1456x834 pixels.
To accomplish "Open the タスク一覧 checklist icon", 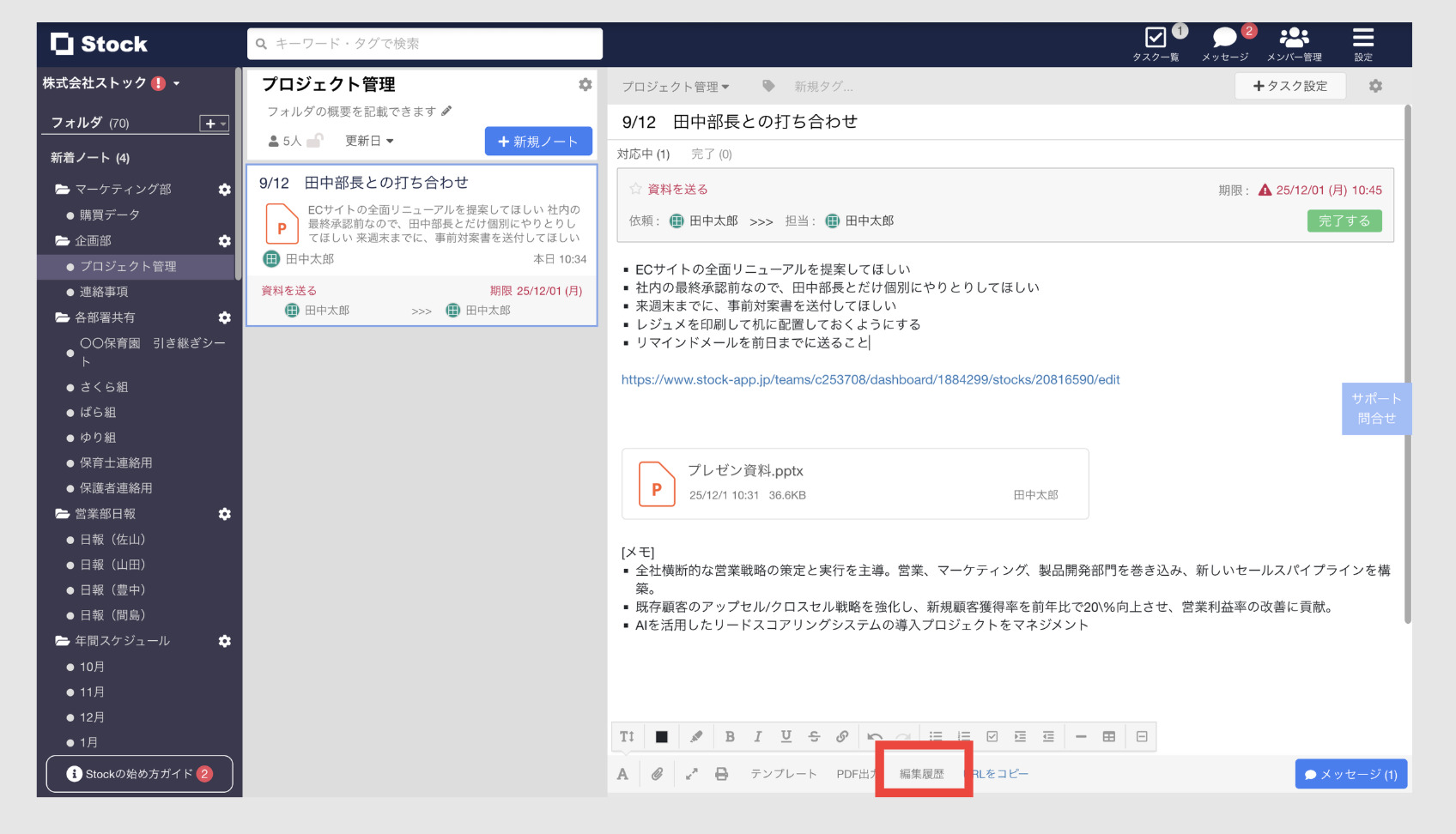I will tap(1155, 38).
